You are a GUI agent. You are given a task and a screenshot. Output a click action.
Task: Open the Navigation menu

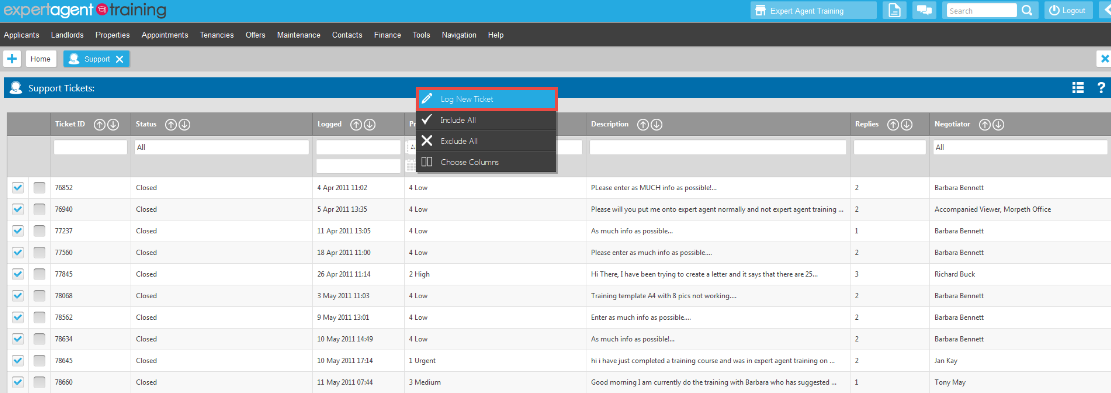459,35
